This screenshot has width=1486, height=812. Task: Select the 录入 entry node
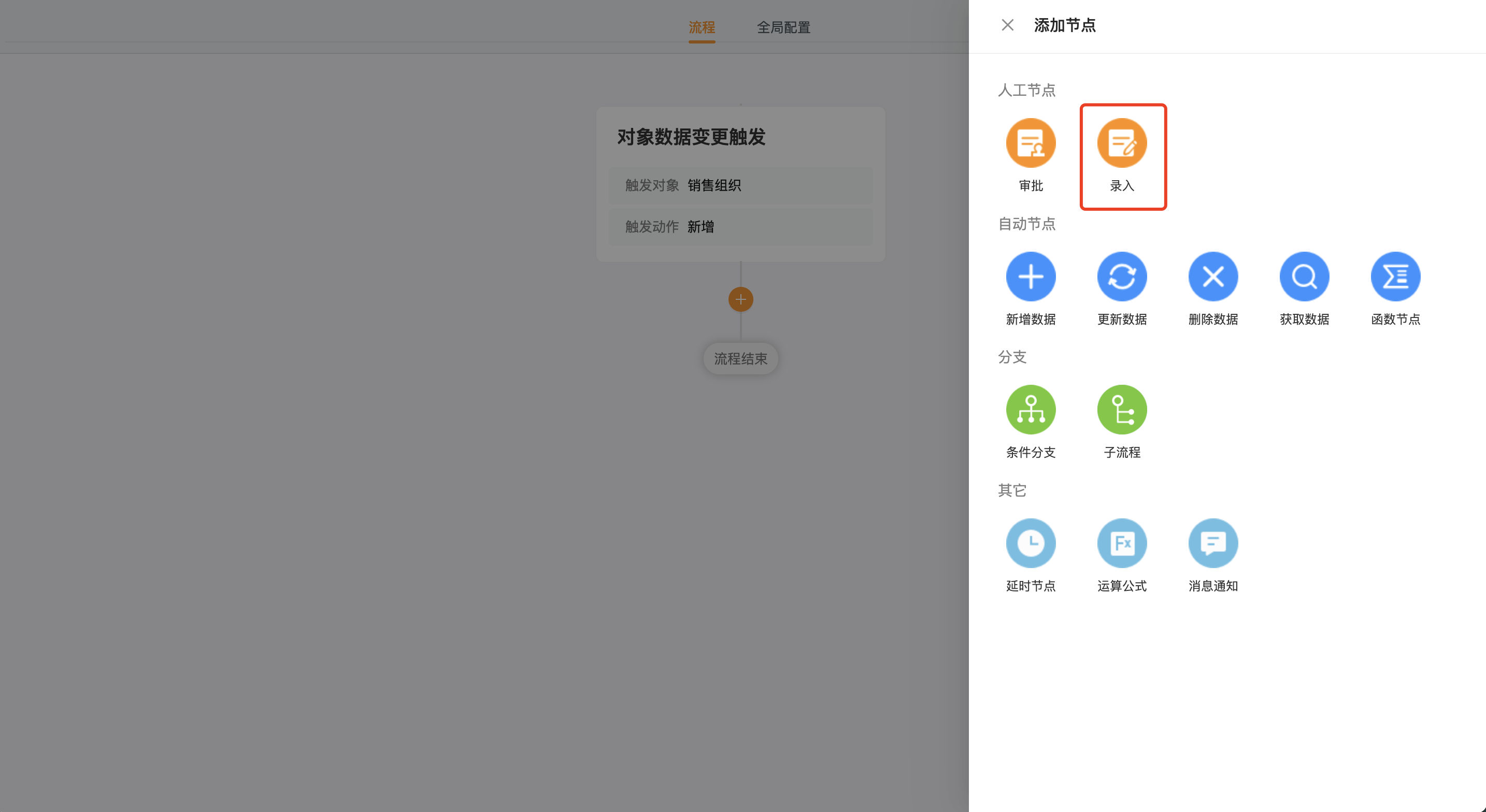tap(1121, 143)
